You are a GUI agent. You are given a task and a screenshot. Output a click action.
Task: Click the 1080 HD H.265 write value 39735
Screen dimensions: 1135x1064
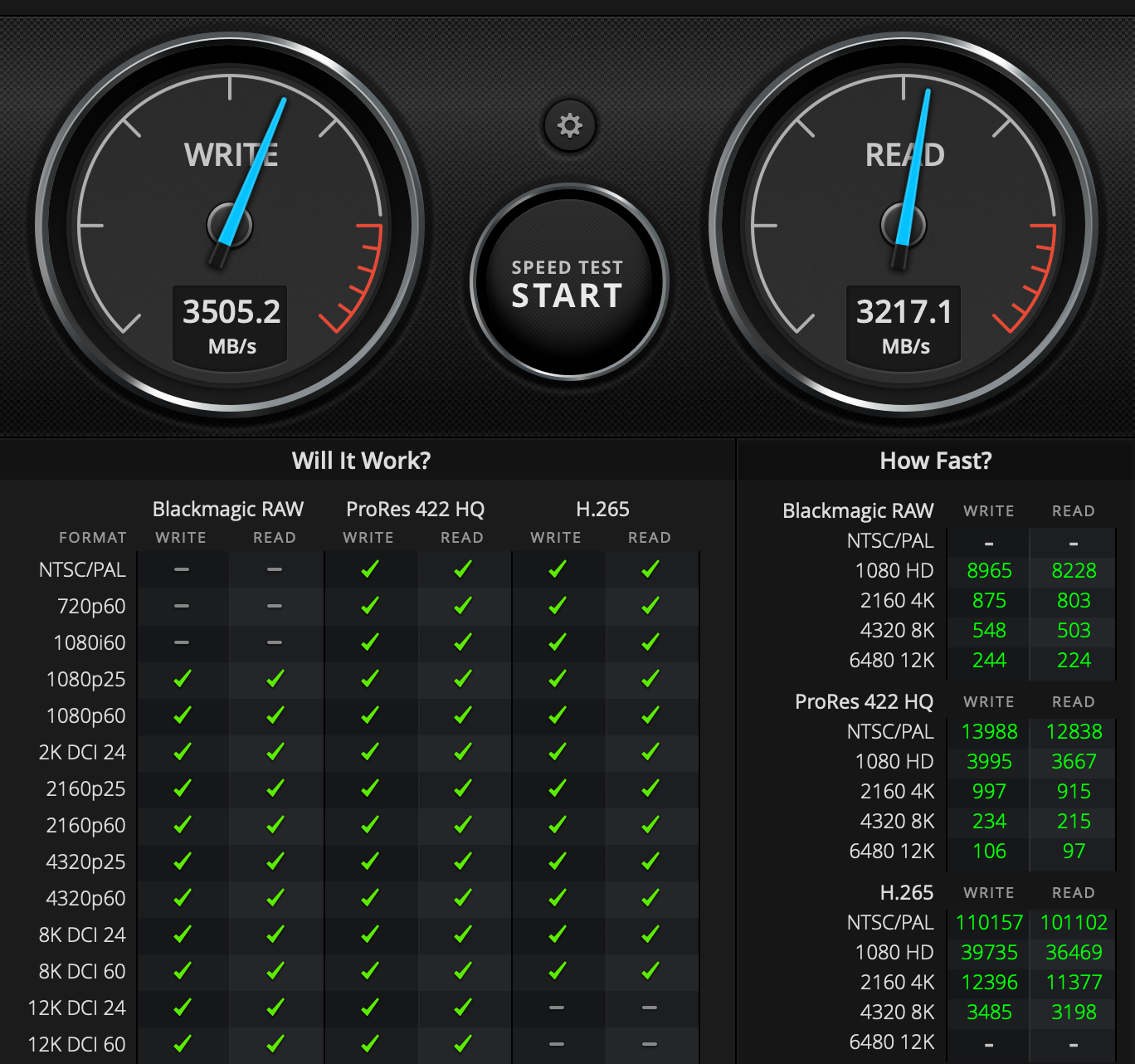(988, 952)
